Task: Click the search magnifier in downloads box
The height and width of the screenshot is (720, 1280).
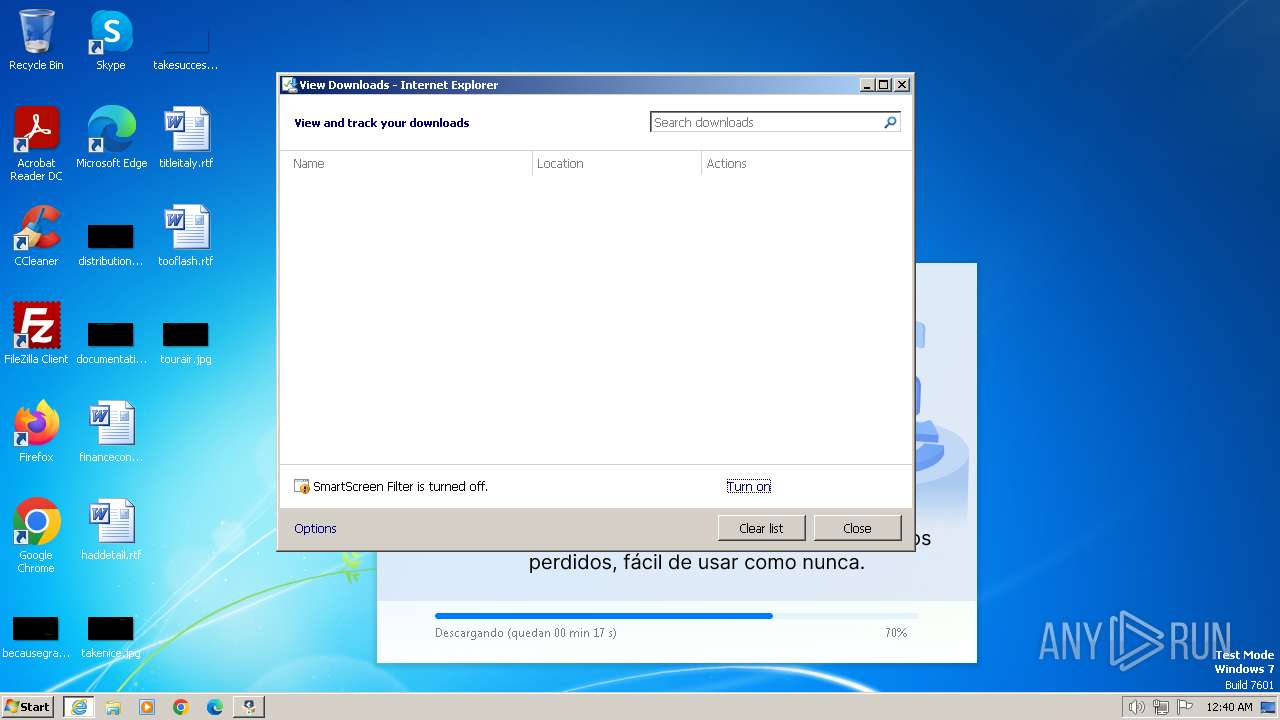Action: tap(890, 122)
